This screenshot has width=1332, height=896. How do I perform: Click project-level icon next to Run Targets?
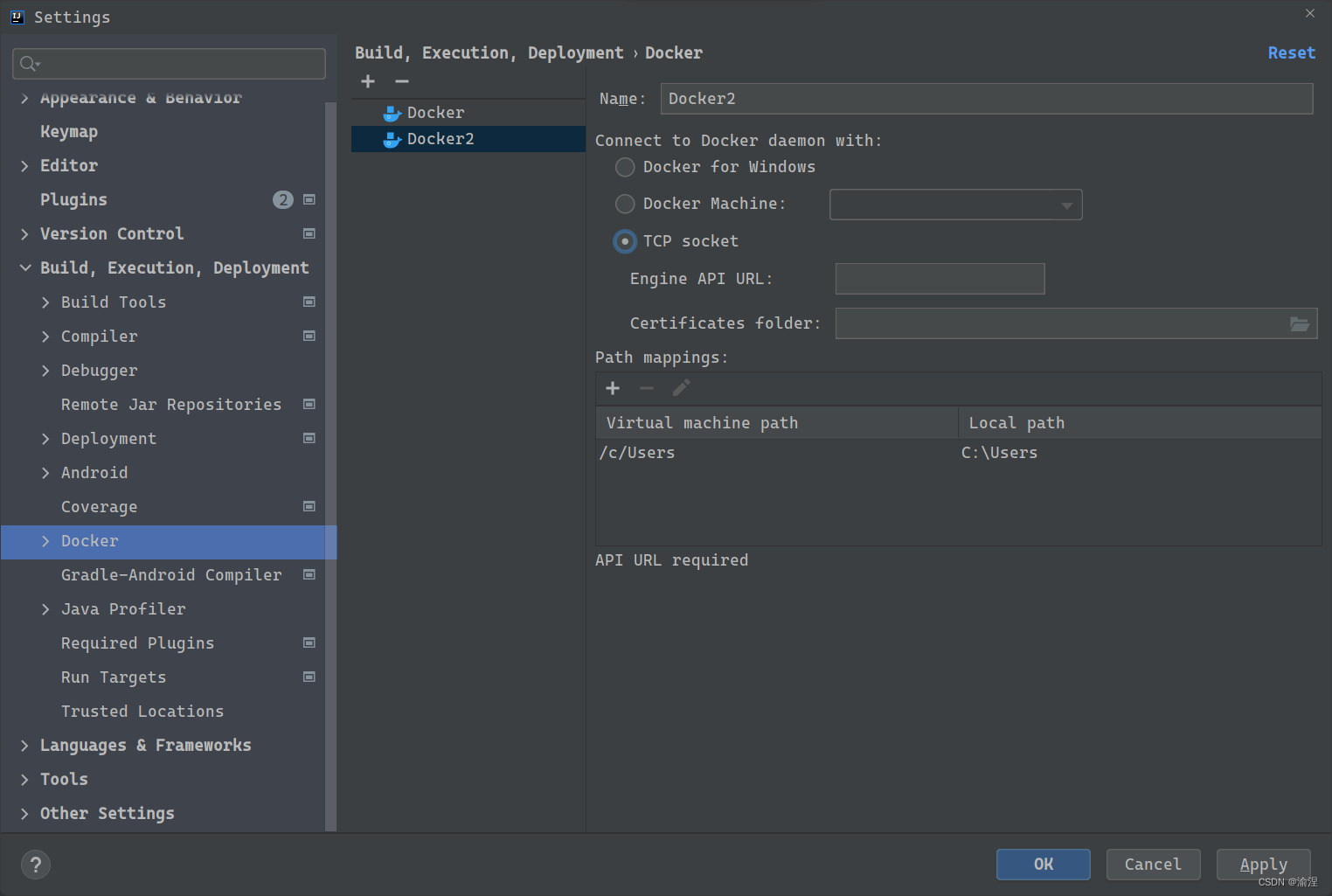click(309, 677)
